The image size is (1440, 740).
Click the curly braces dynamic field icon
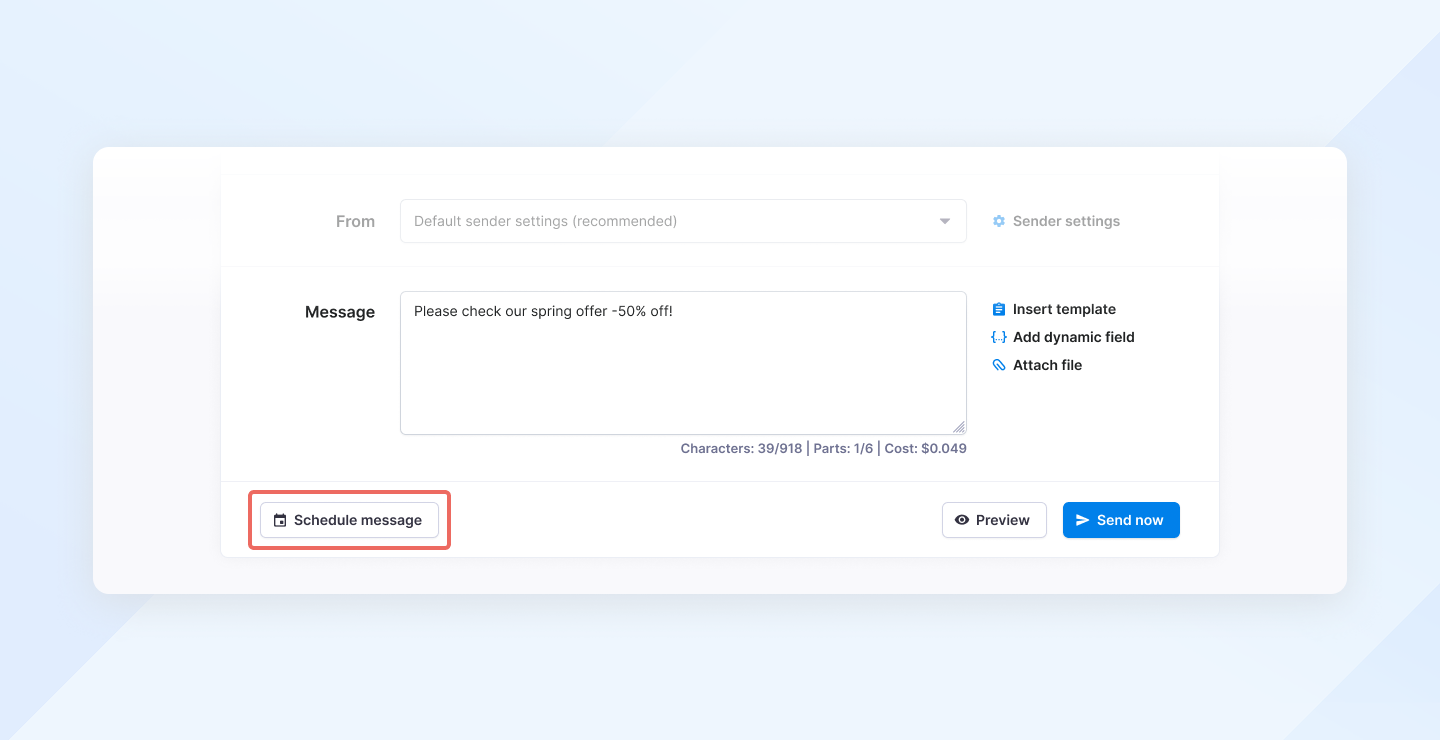(998, 338)
